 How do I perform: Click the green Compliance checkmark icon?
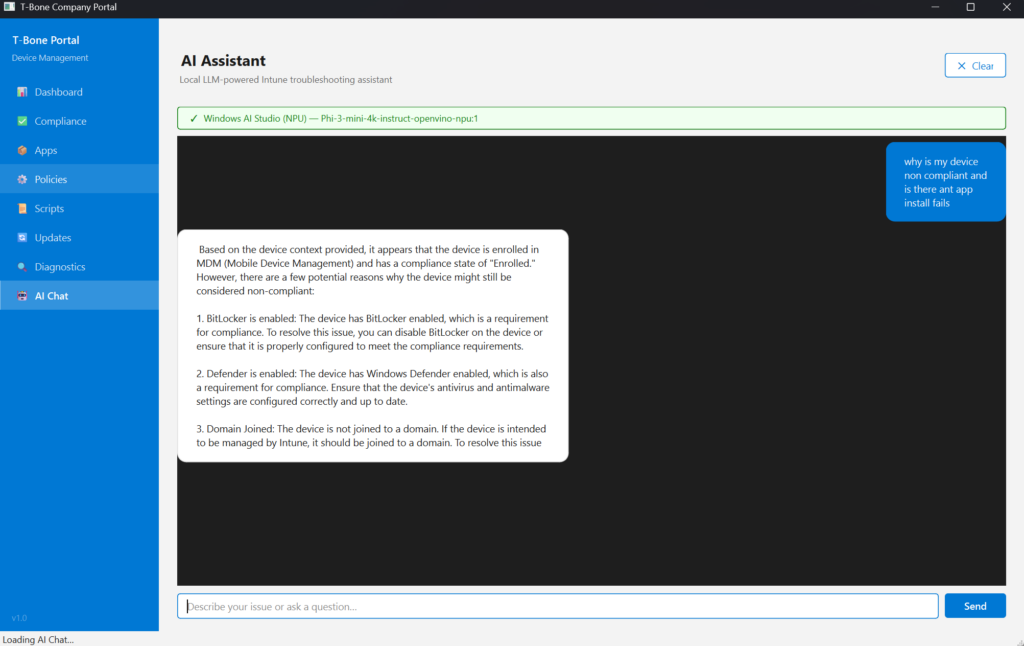tap(22, 121)
